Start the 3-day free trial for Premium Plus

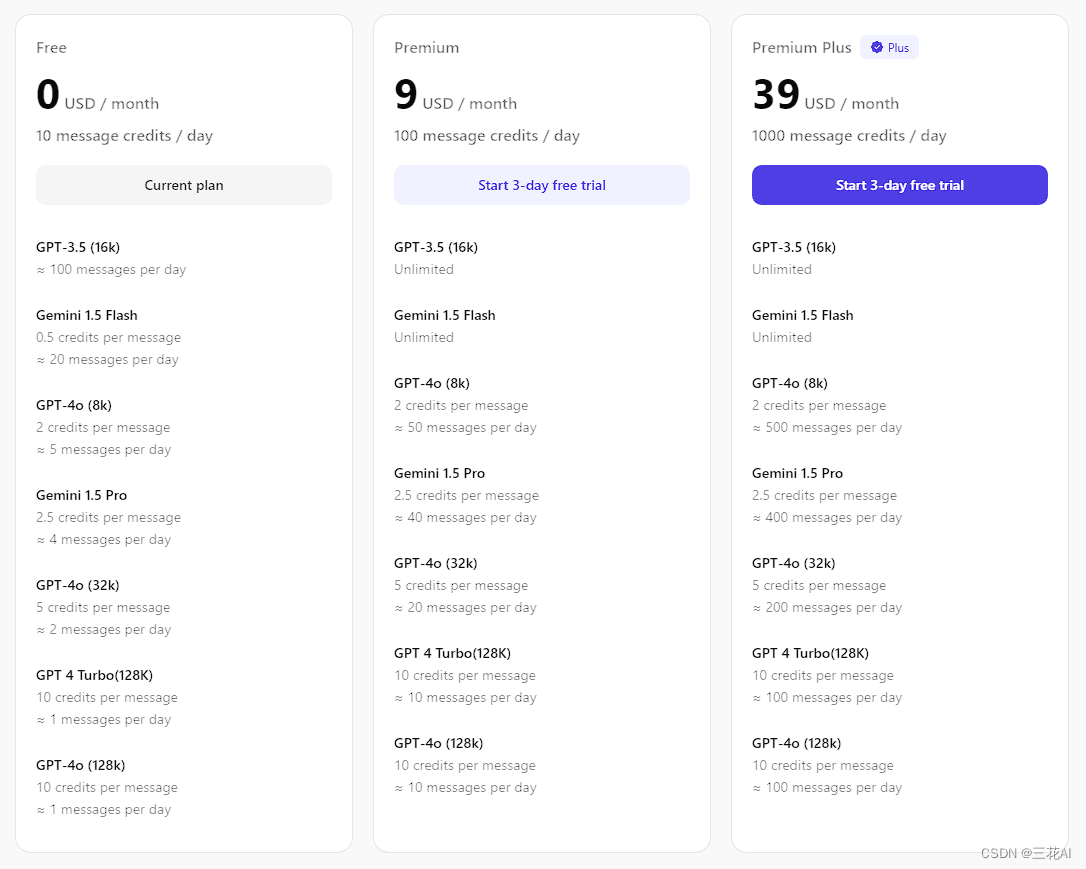[x=900, y=185]
